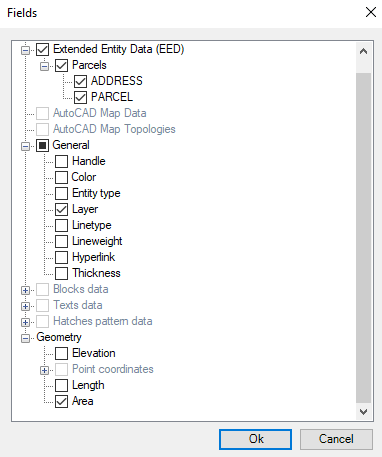This screenshot has height=457, width=382.
Task: Select the Extended Entity Data (EED) label
Action: (118, 49)
